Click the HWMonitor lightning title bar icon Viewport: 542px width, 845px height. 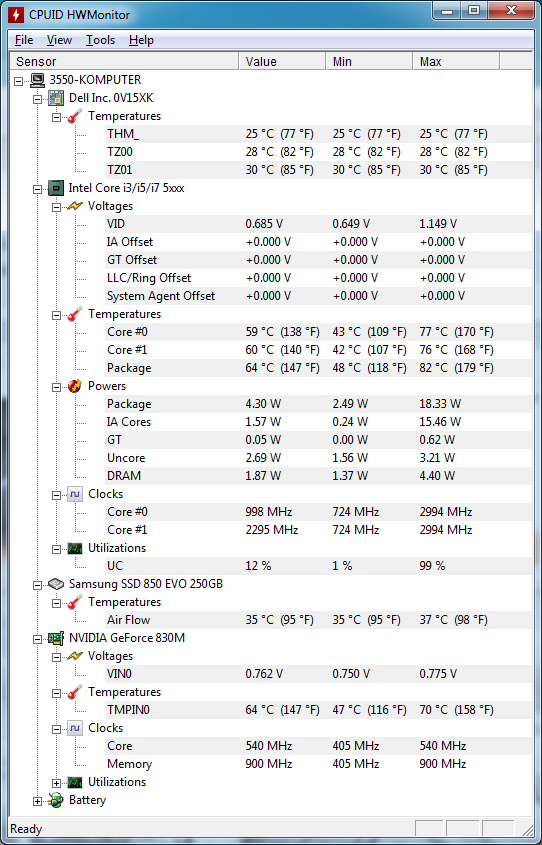[16, 14]
